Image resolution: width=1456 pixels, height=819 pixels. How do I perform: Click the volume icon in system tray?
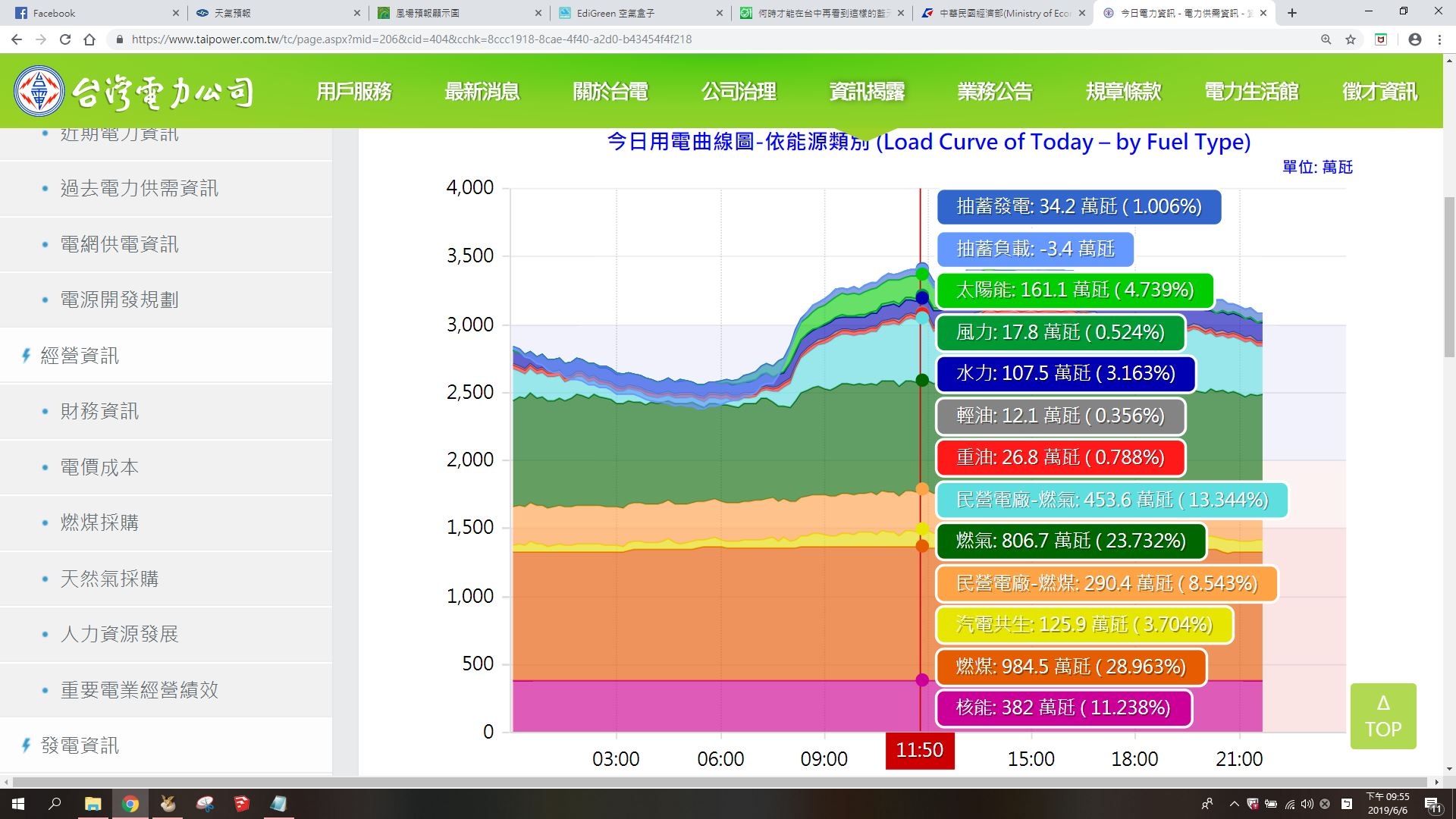pyautogui.click(x=1307, y=804)
